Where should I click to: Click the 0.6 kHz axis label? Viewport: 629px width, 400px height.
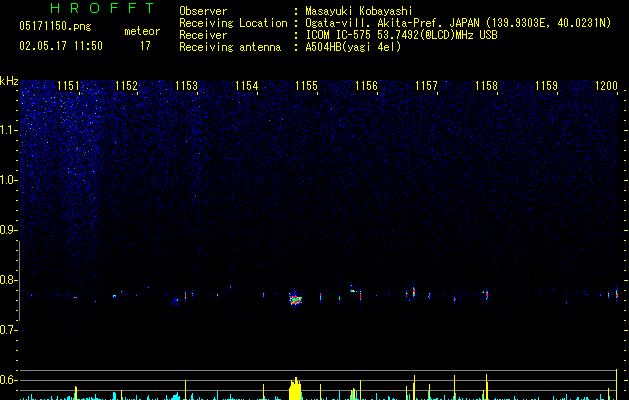[x=8, y=380]
